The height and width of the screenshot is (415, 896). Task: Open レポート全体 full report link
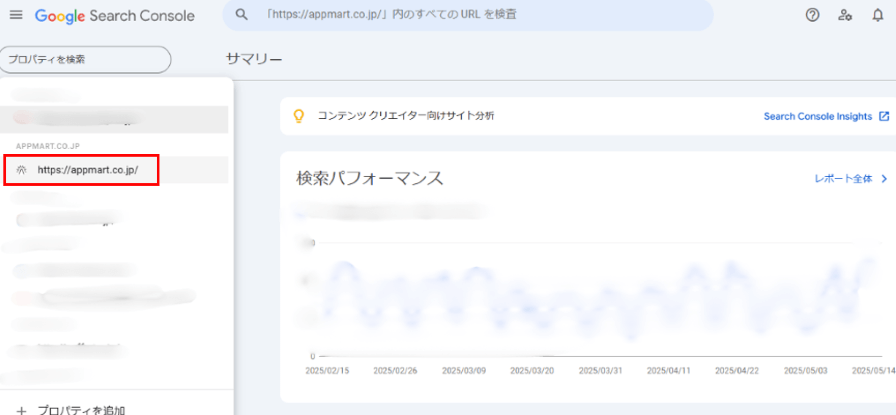(x=843, y=179)
